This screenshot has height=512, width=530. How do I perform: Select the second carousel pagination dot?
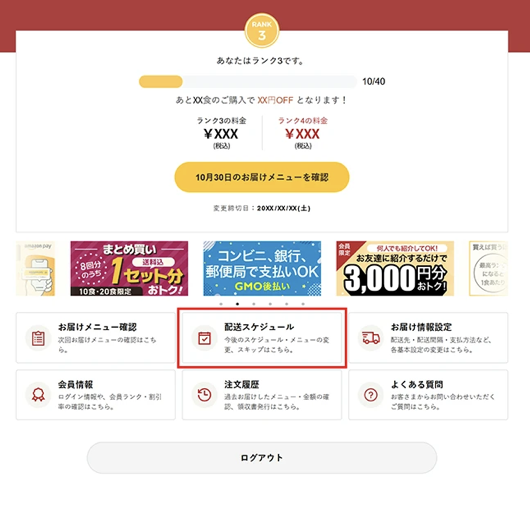(238, 304)
